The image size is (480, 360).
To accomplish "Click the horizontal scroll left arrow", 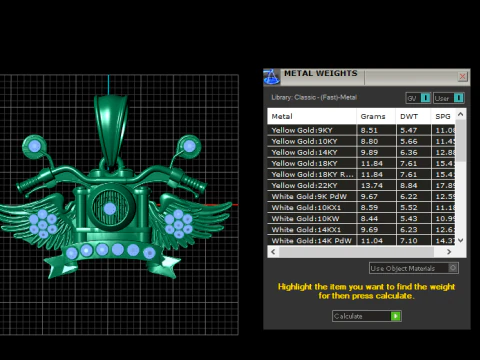I will coord(273,252).
